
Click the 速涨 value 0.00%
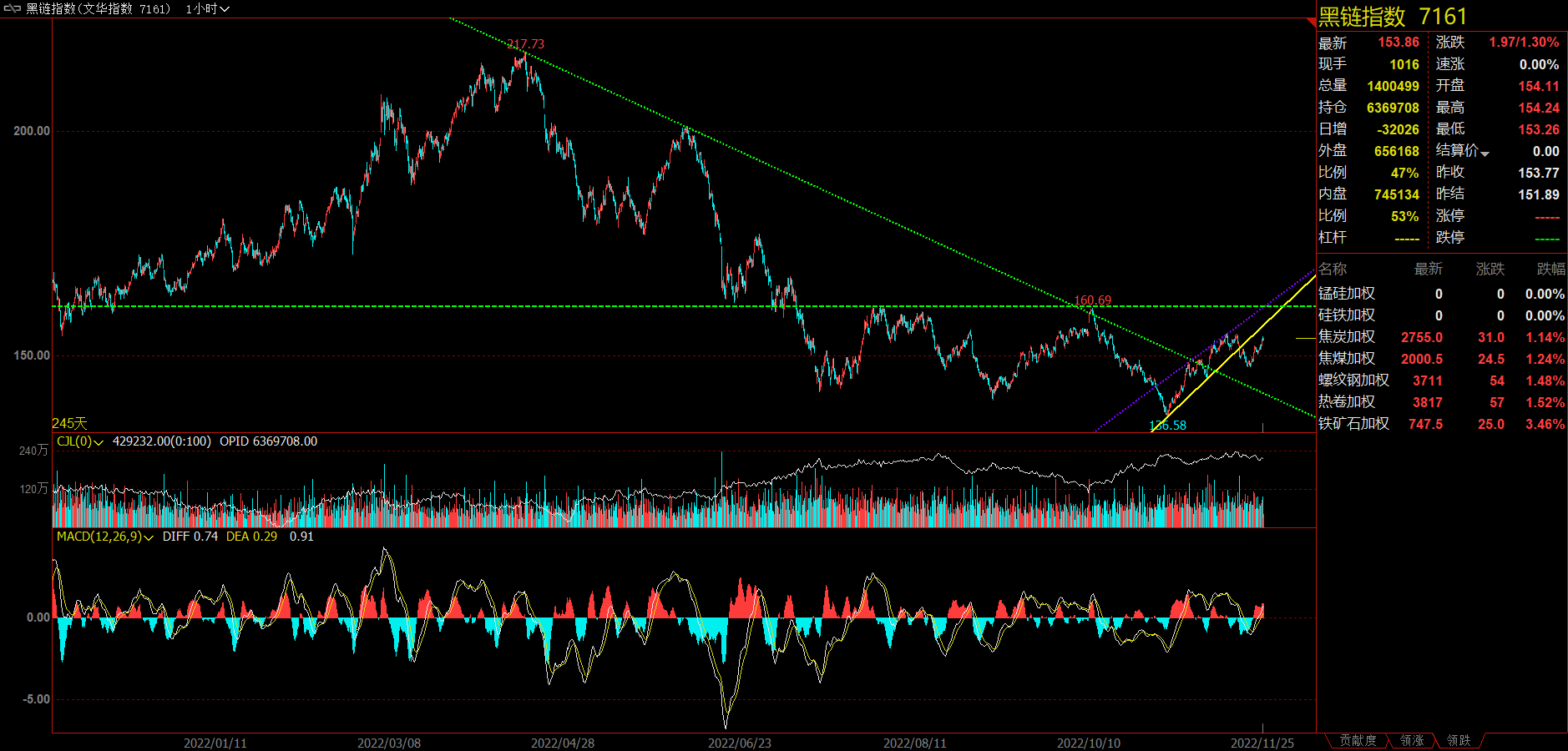(x=1539, y=64)
